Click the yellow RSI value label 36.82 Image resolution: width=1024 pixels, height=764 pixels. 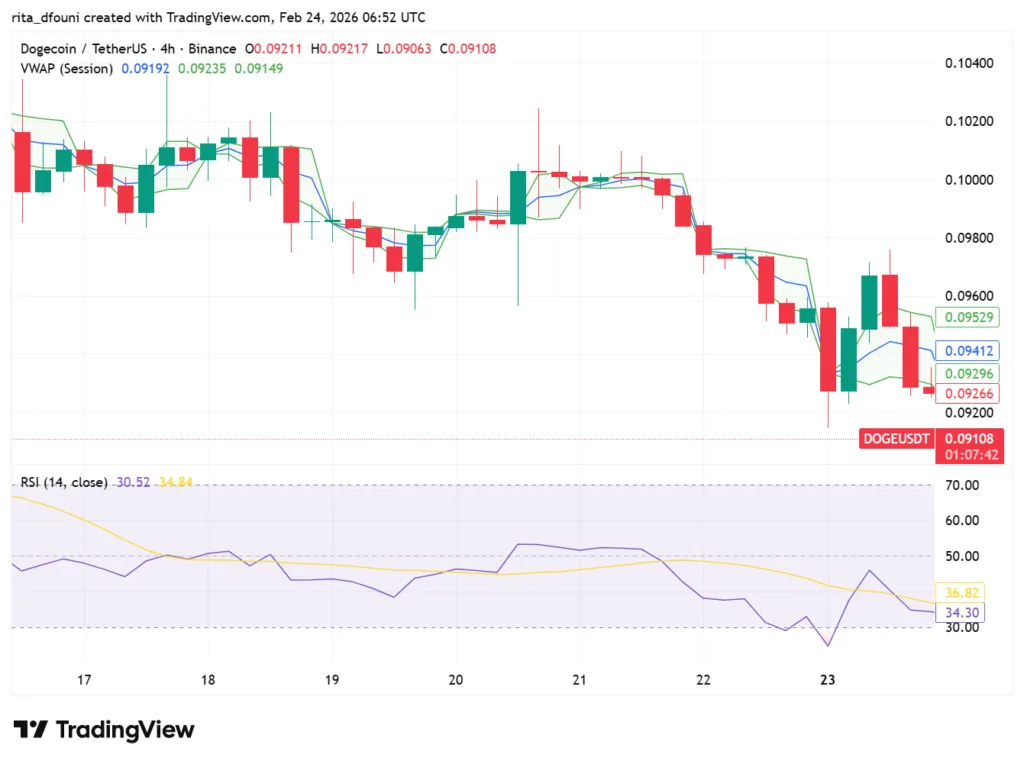[x=960, y=592]
